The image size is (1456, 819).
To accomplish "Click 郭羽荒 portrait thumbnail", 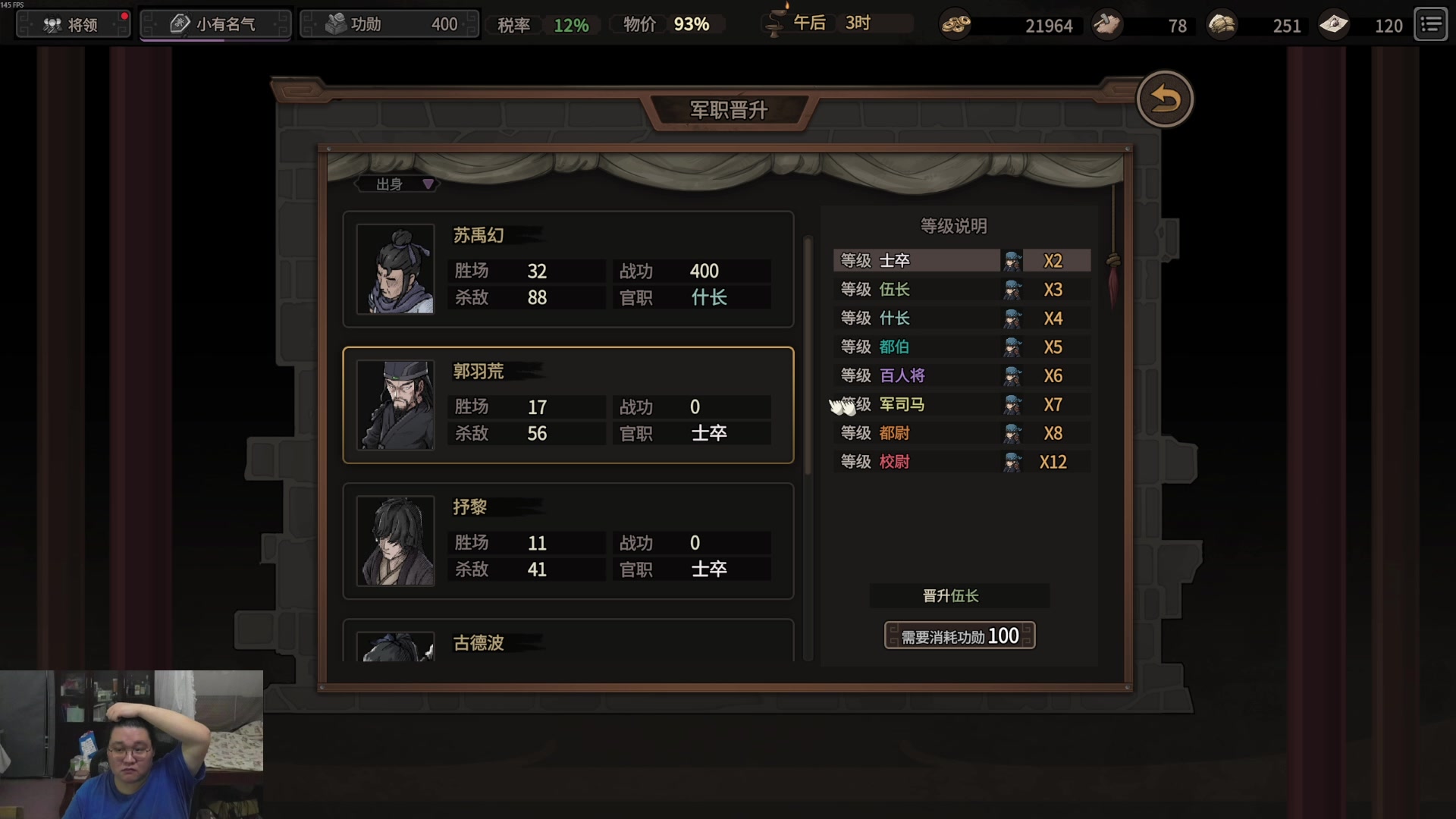I will pos(396,405).
